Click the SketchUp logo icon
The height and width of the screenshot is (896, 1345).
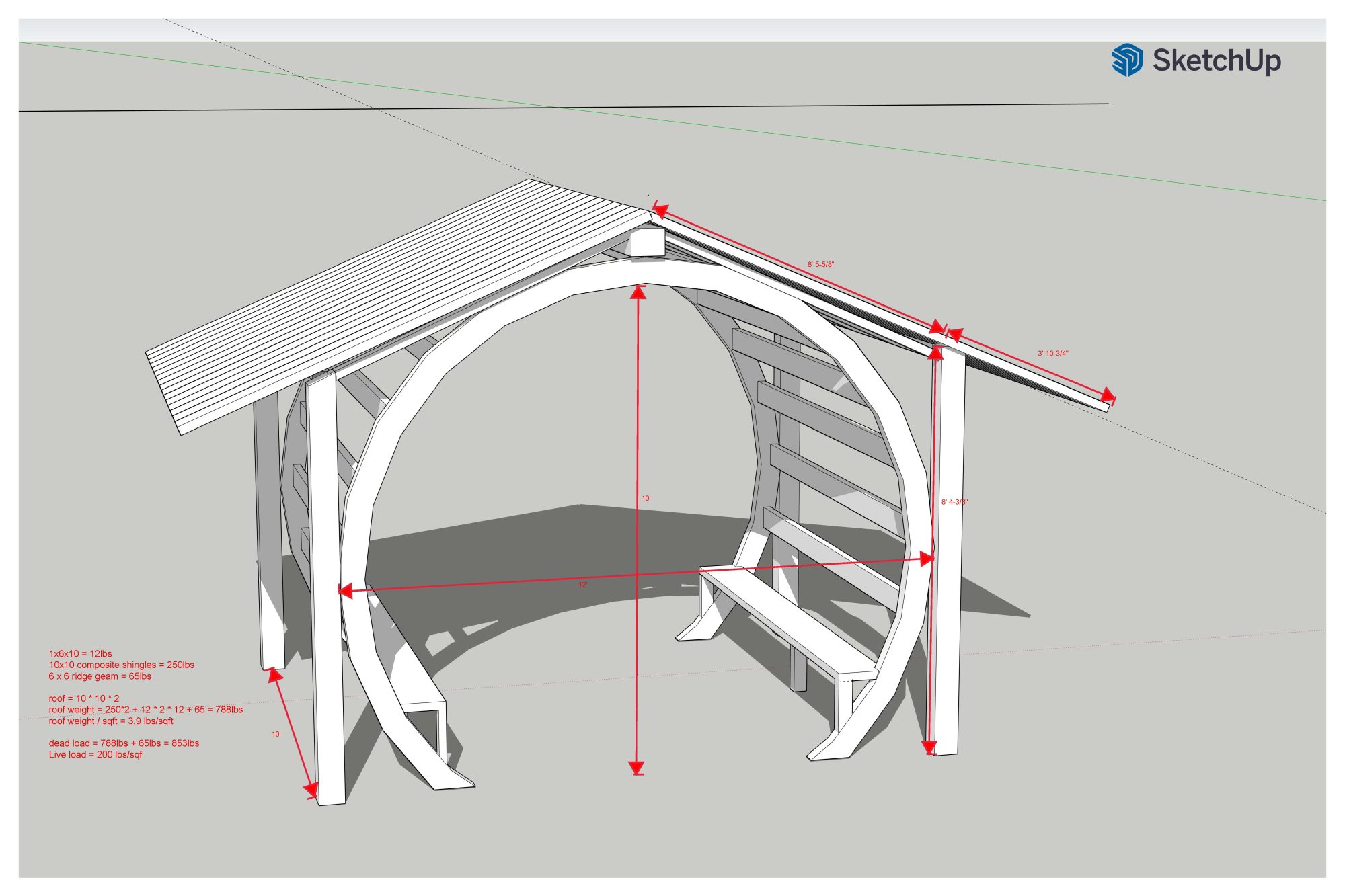click(x=1127, y=60)
